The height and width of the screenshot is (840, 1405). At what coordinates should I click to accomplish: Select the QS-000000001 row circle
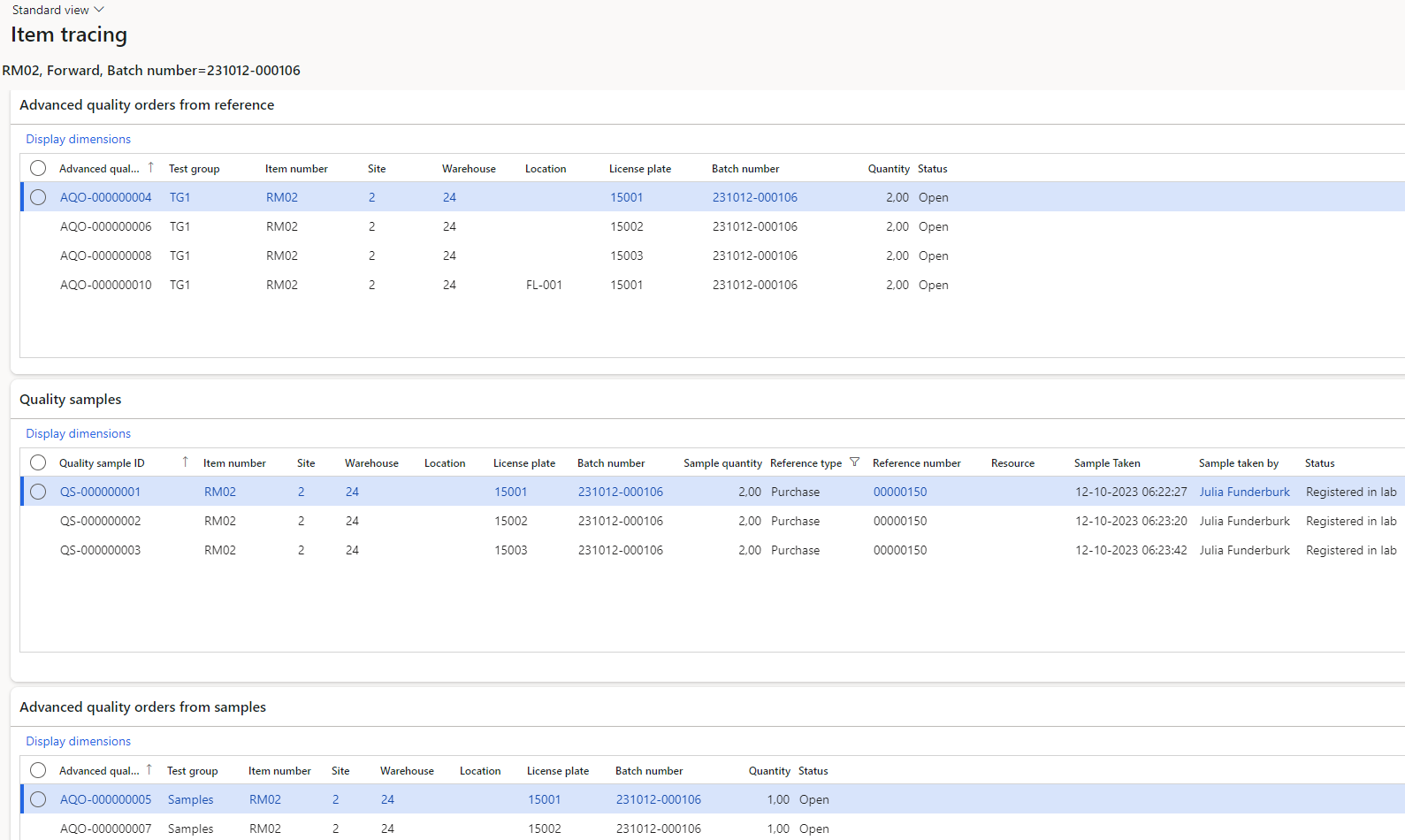click(38, 492)
